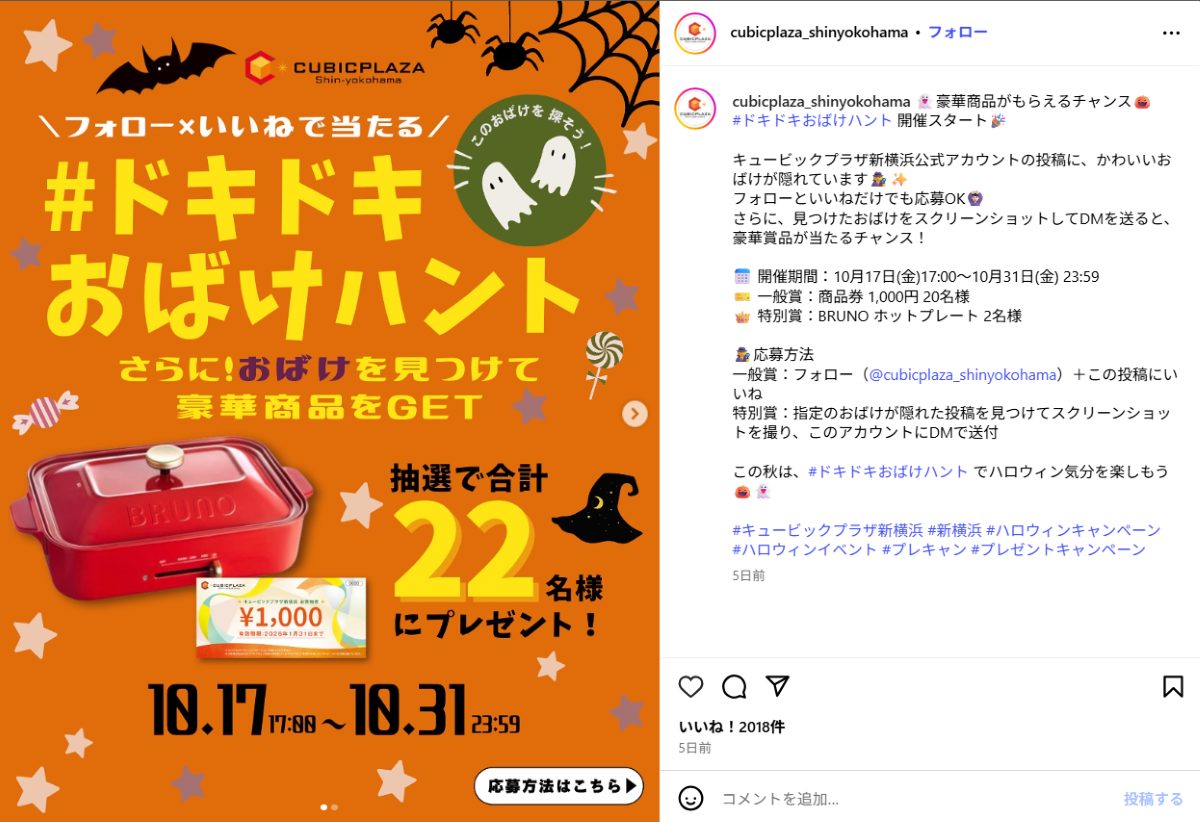Open comments via speech bubble icon
The image size is (1200, 822).
[x=734, y=686]
